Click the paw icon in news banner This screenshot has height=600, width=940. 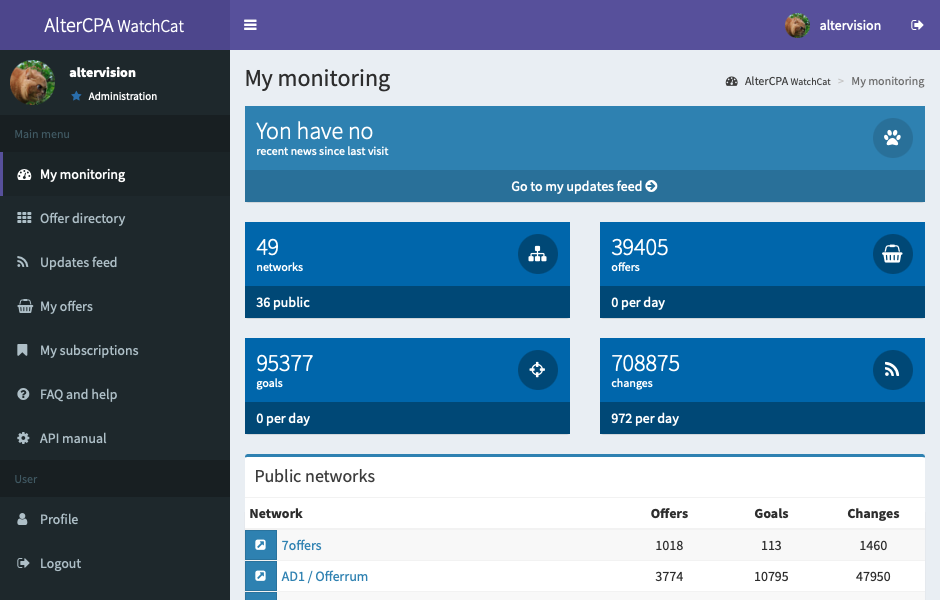(893, 138)
